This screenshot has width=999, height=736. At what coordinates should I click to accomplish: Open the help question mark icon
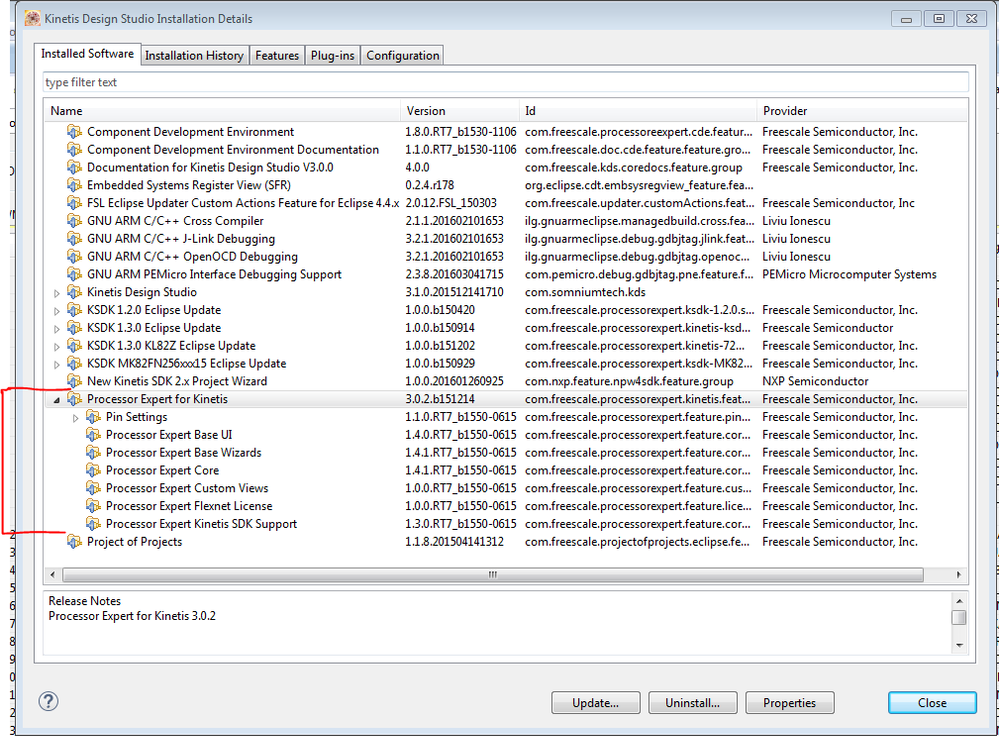point(48,702)
